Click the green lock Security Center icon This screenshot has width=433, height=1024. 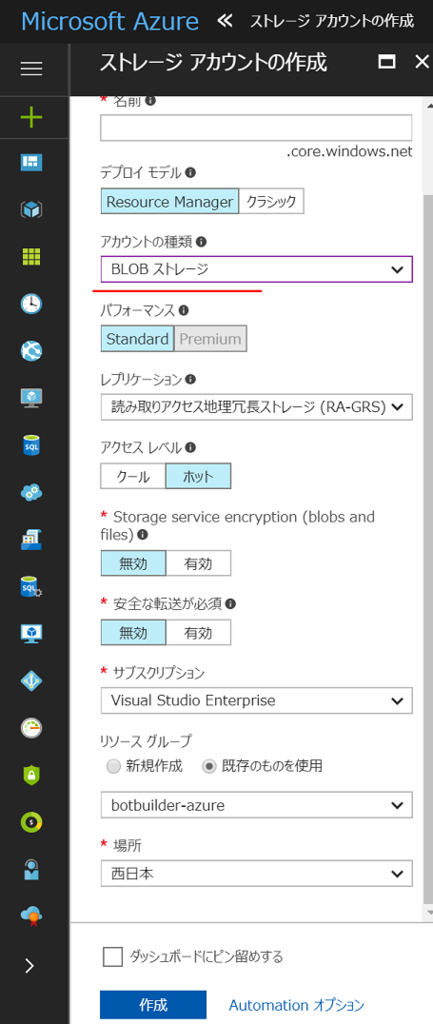tap(31, 775)
